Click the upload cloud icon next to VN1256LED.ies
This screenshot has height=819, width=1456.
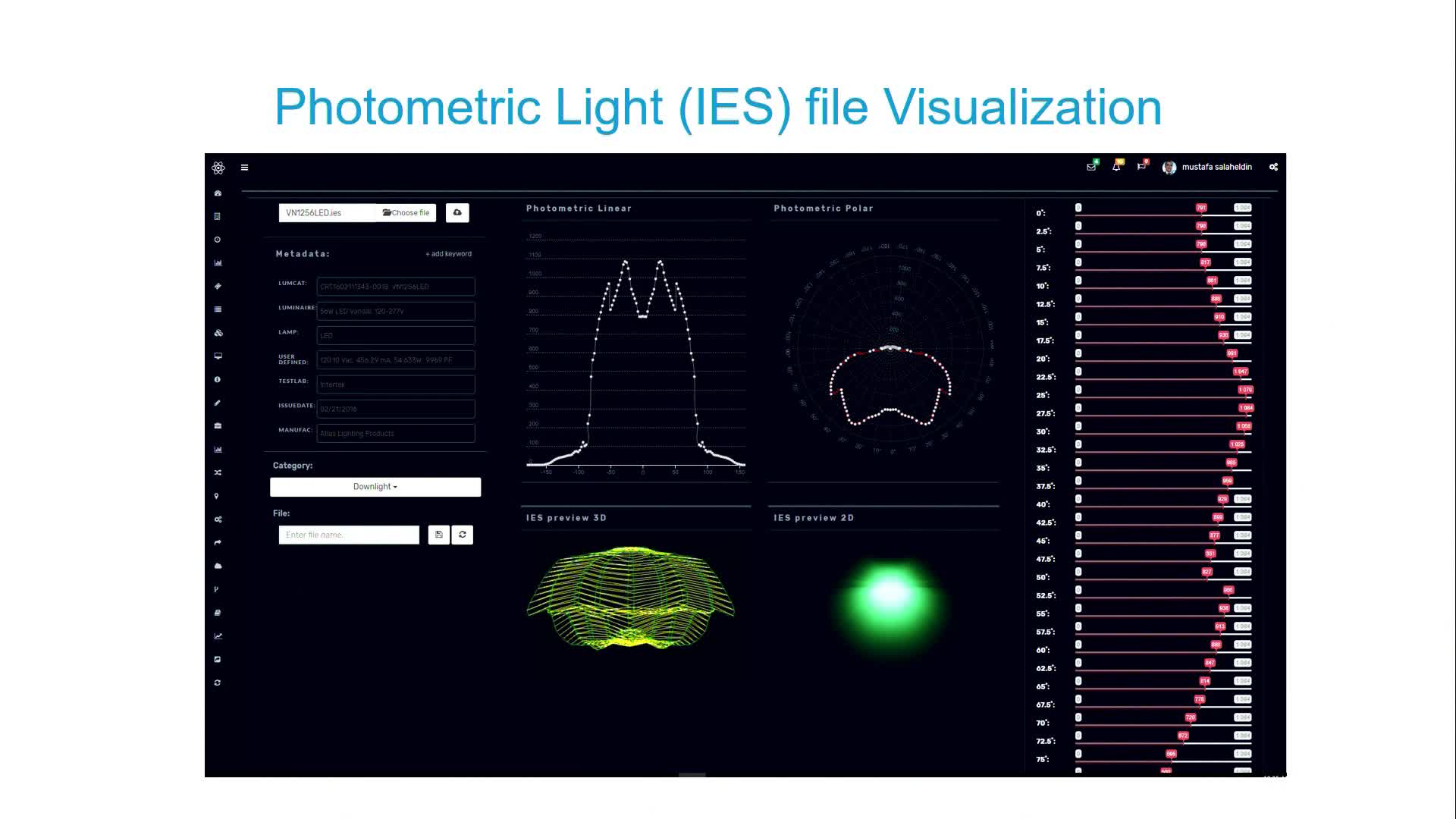click(x=457, y=212)
